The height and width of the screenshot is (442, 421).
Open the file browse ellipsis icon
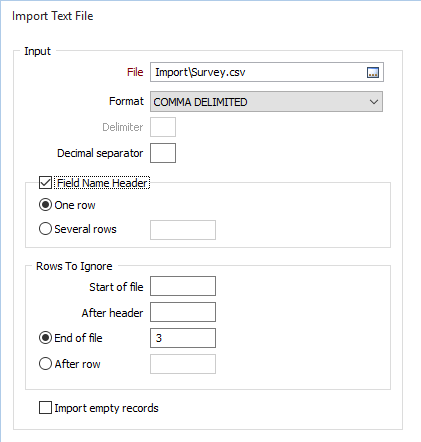coord(373,72)
